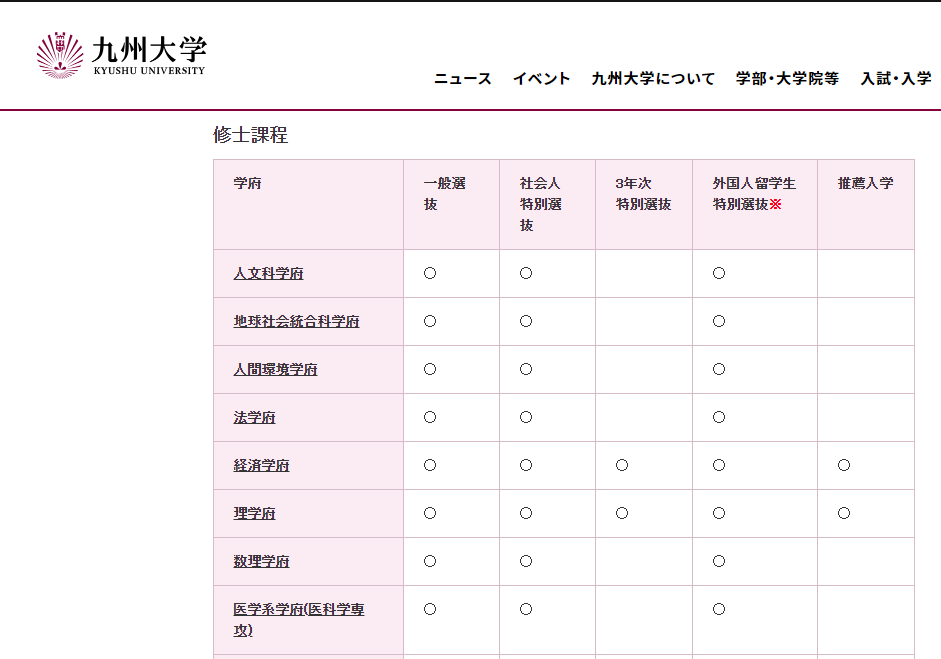Click circle for 人文科学府 一般選抜
Viewport: 941px width, 659px height.
(430, 273)
